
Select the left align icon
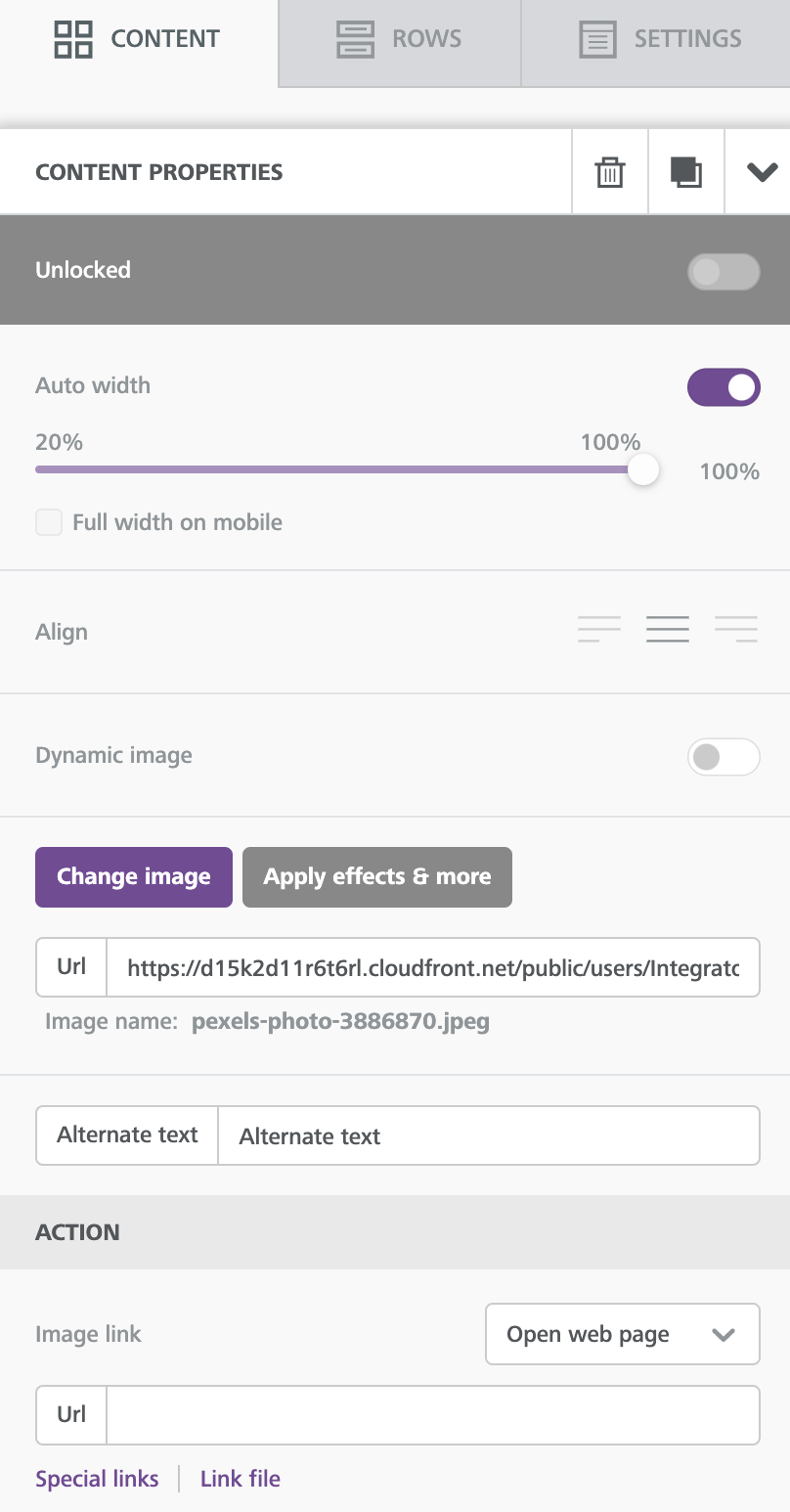pos(598,629)
